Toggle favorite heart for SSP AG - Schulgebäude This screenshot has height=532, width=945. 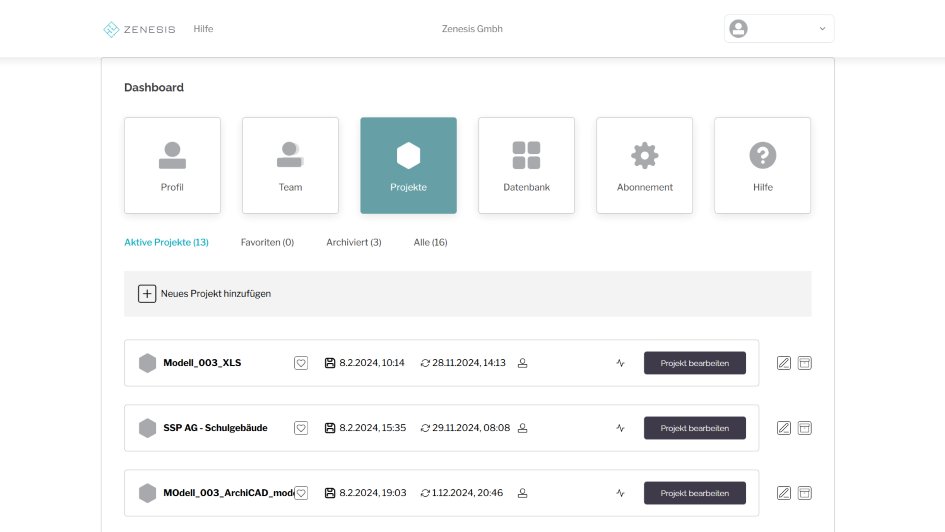301,428
